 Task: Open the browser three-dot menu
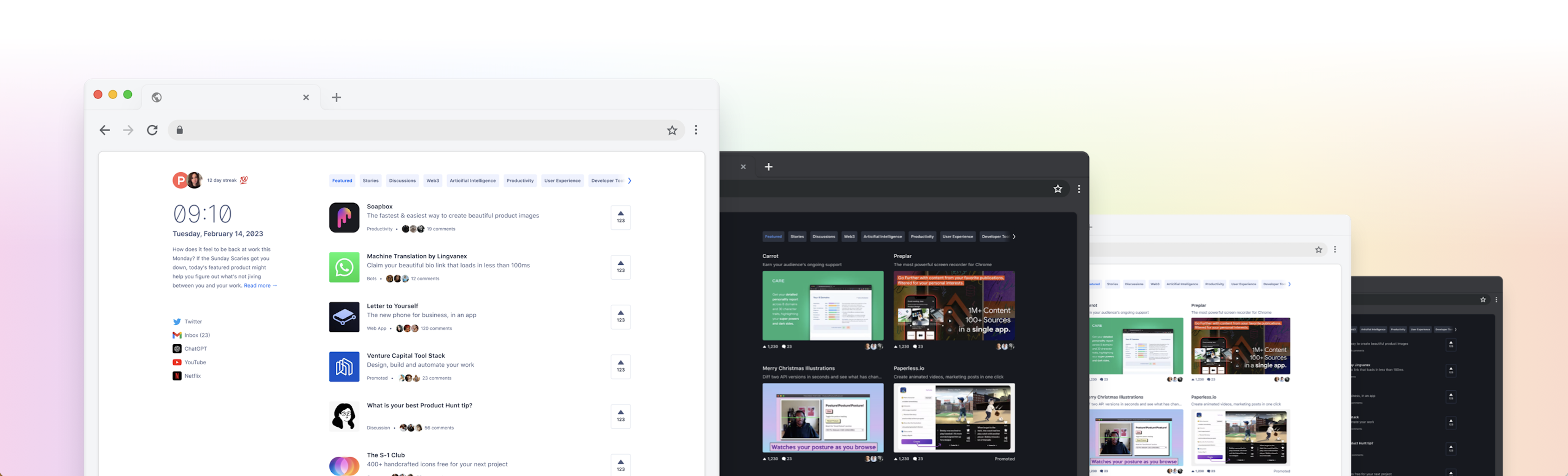(x=696, y=129)
